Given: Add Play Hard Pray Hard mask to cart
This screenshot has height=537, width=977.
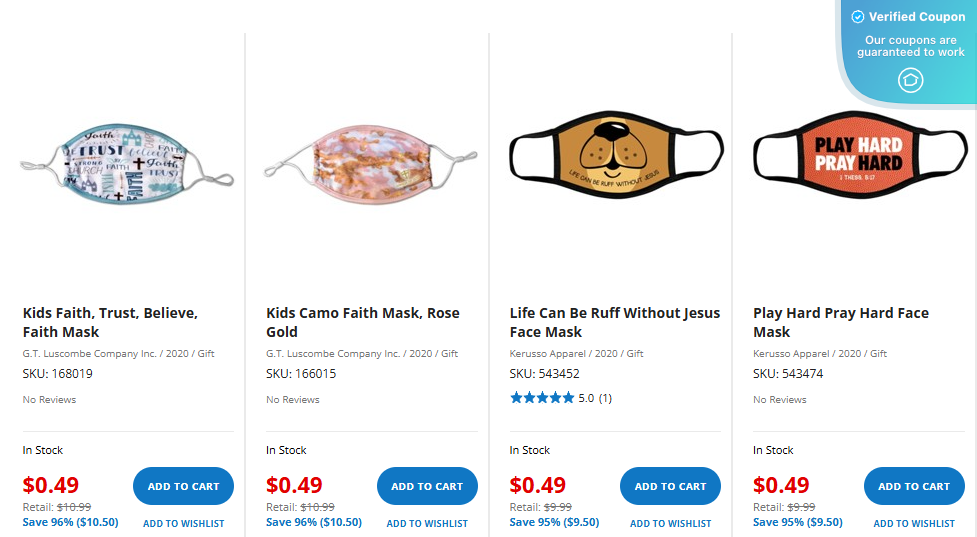Looking at the screenshot, I should click(x=914, y=486).
